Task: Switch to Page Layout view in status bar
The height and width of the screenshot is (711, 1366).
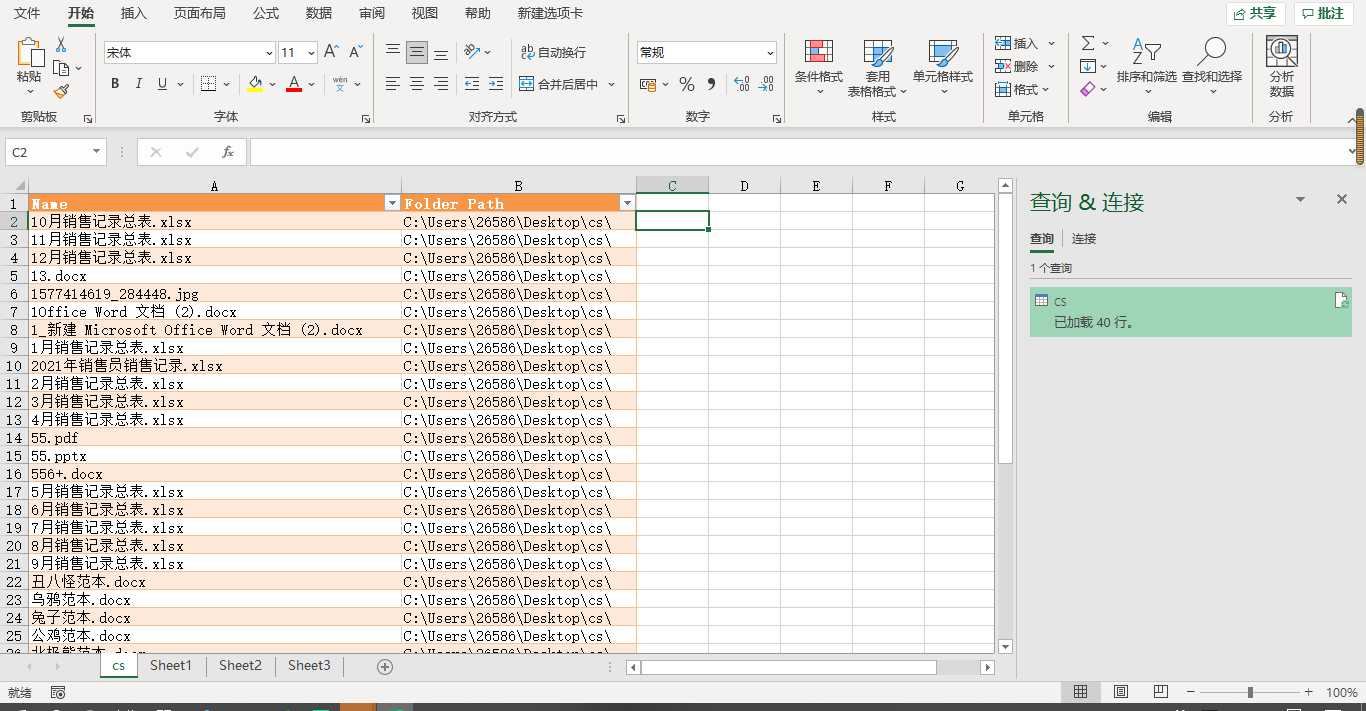Action: pyautogui.click(x=1121, y=692)
